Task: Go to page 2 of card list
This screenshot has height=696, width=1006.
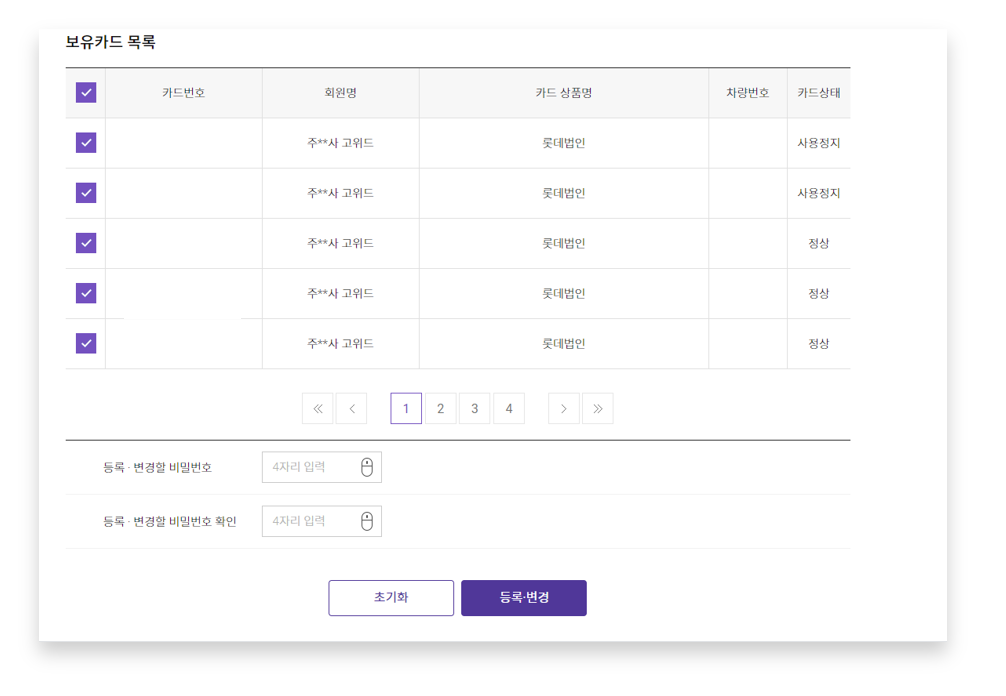Action: tap(440, 408)
